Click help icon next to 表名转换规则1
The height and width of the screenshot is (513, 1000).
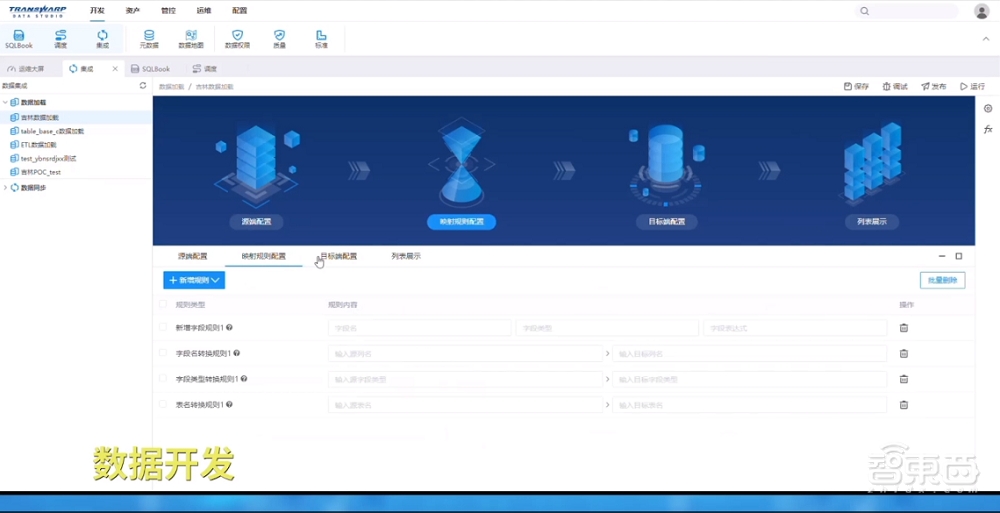pyautogui.click(x=229, y=404)
